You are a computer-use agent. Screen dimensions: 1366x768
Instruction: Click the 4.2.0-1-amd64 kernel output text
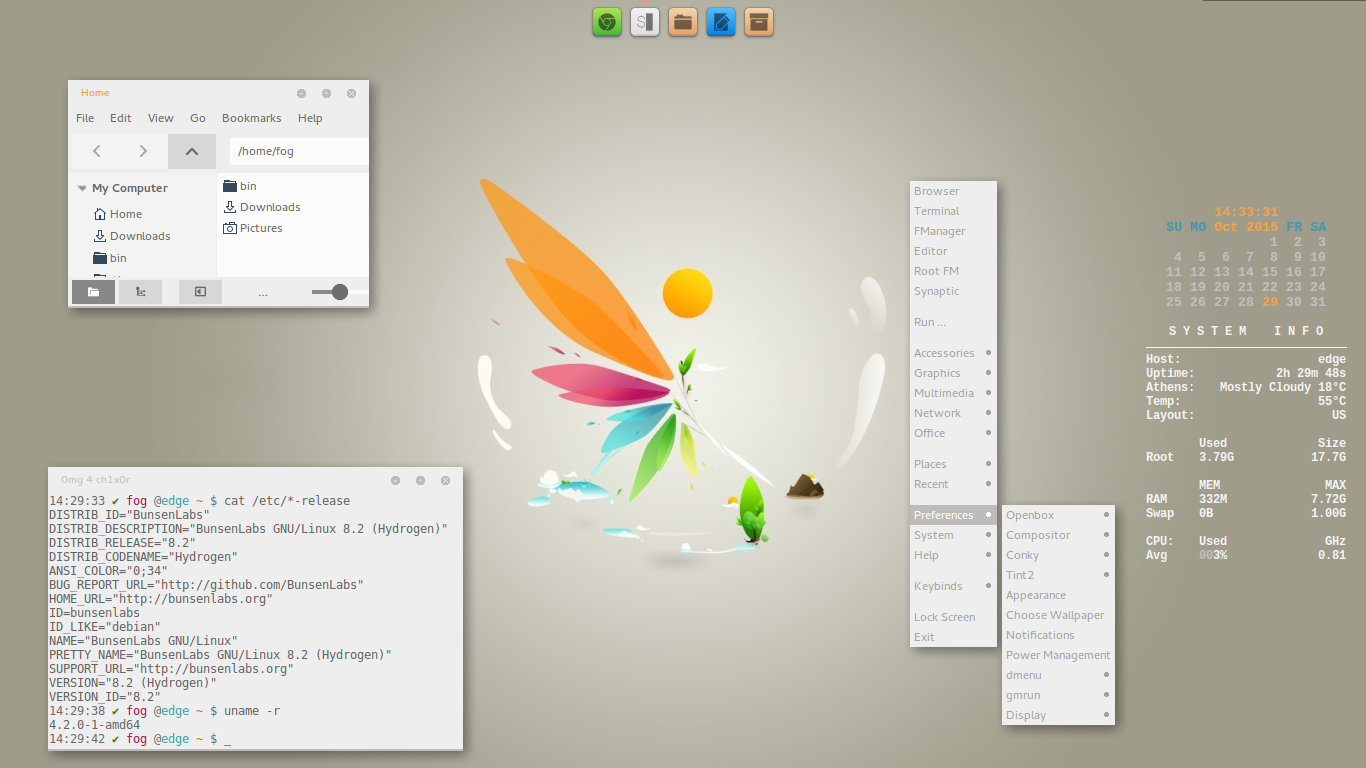pos(95,725)
